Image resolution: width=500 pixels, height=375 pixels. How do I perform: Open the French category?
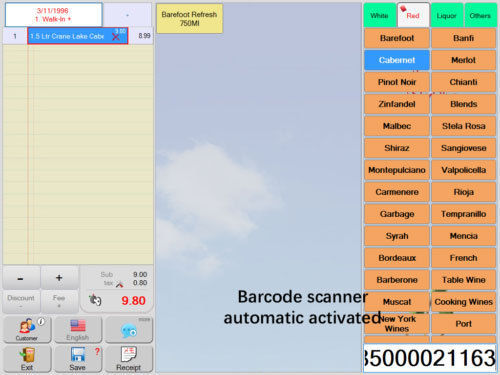pos(464,258)
